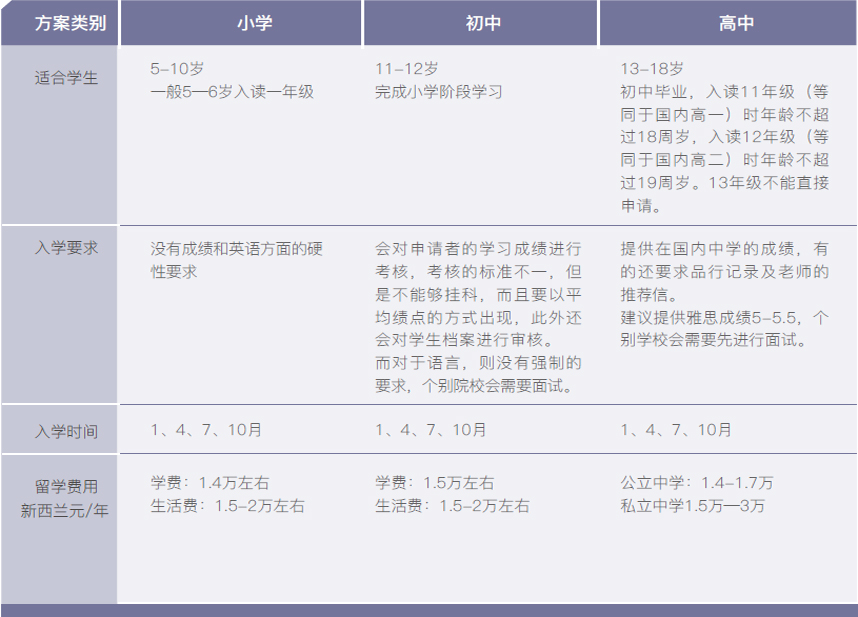This screenshot has width=858, height=617.
Task: Click the 13–18岁 age text
Action: tap(652, 70)
